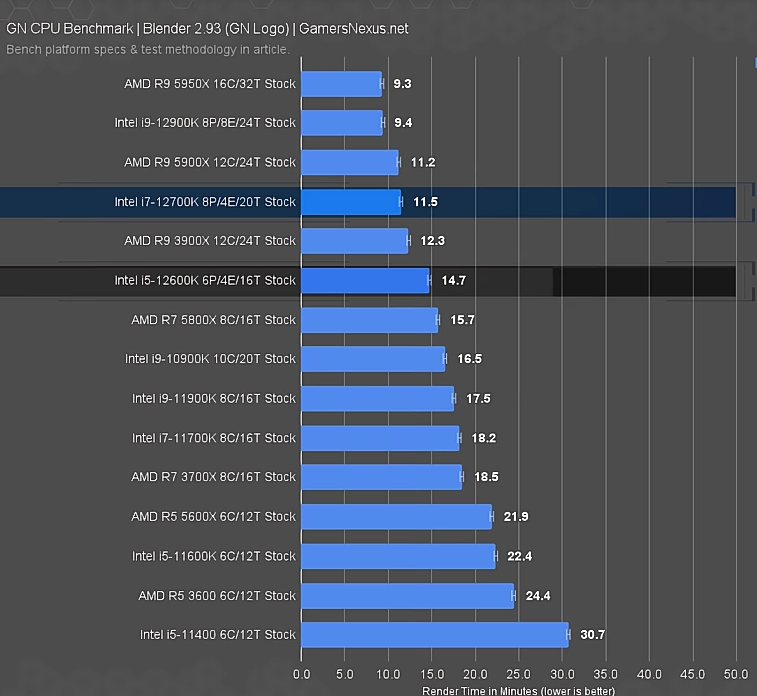
Task: Click the 9.3 value next to the 5950X bar
Action: pos(402,84)
